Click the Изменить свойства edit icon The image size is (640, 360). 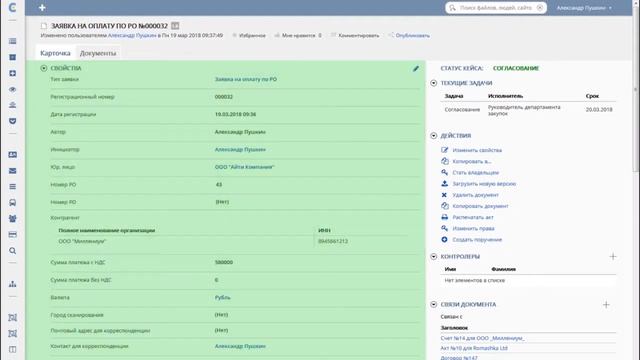point(444,150)
